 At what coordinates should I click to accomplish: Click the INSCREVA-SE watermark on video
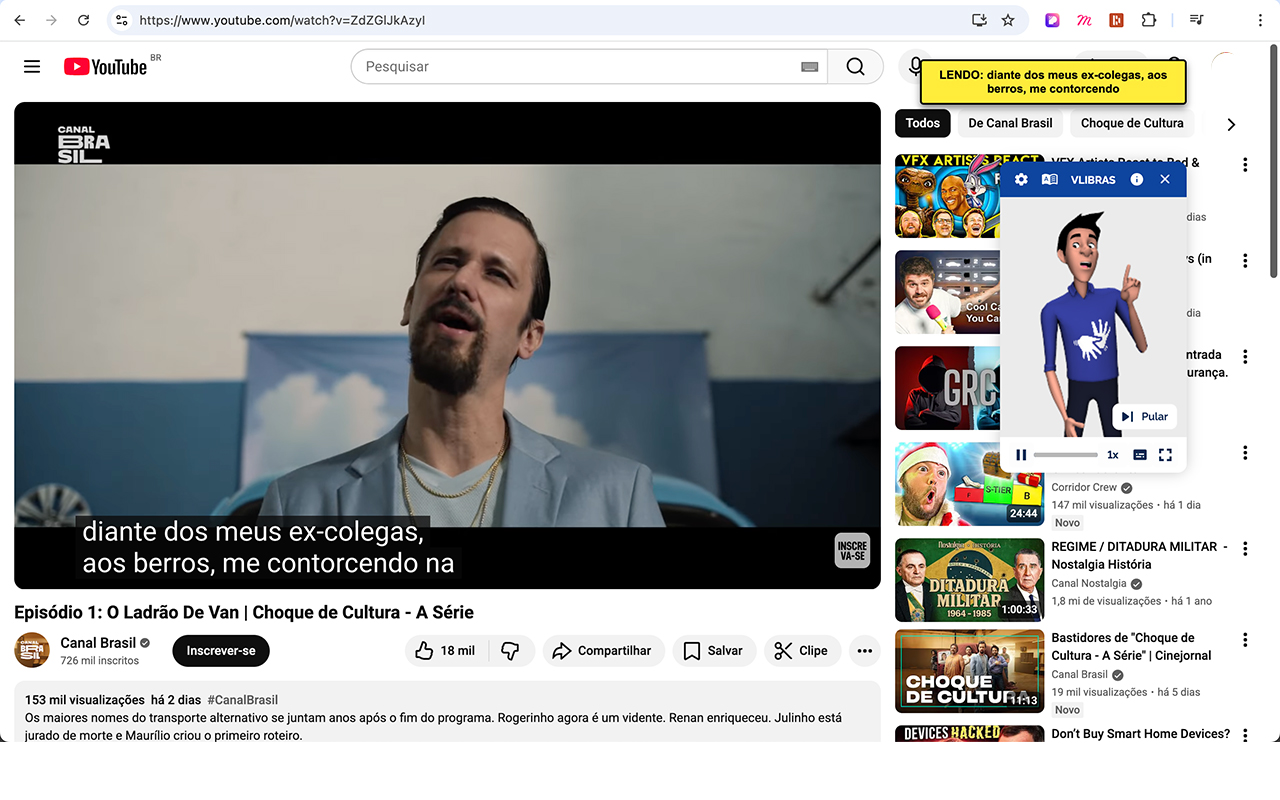(x=852, y=550)
